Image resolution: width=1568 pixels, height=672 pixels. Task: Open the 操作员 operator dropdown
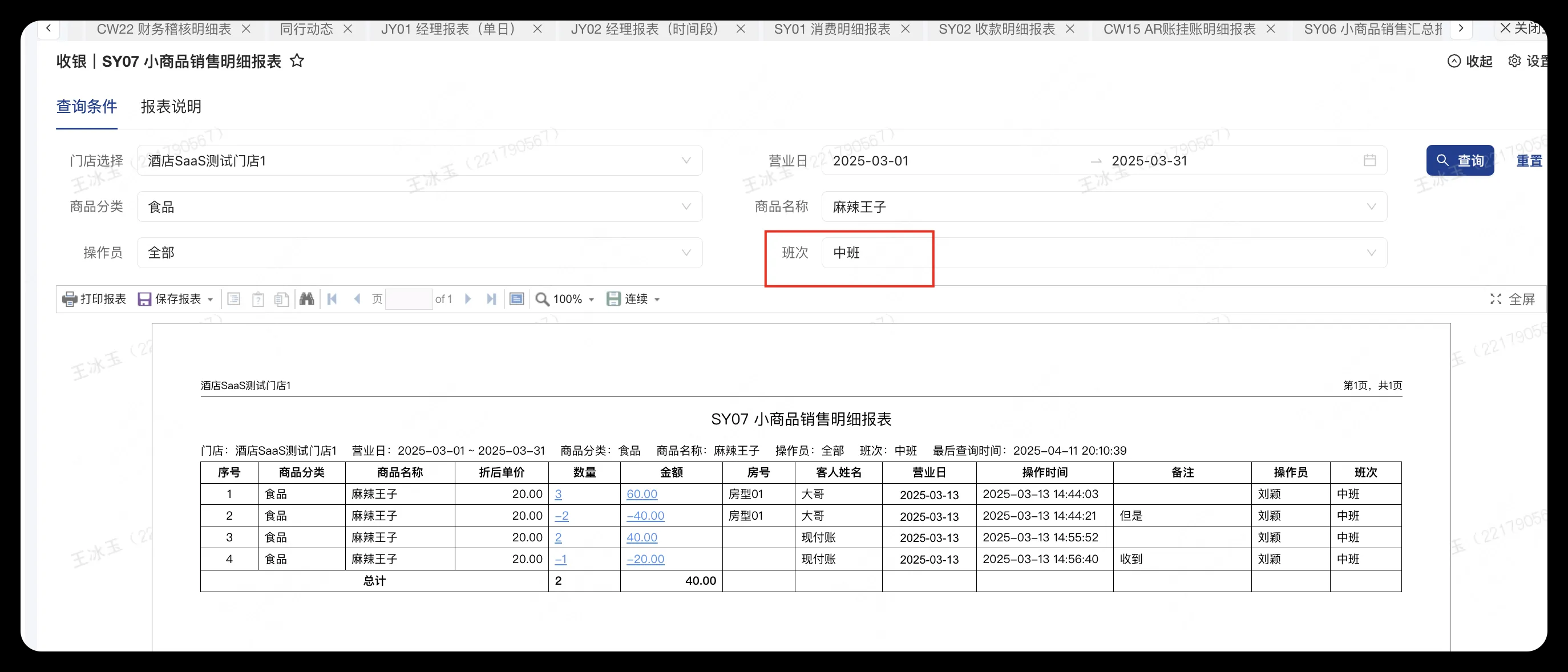(x=419, y=253)
